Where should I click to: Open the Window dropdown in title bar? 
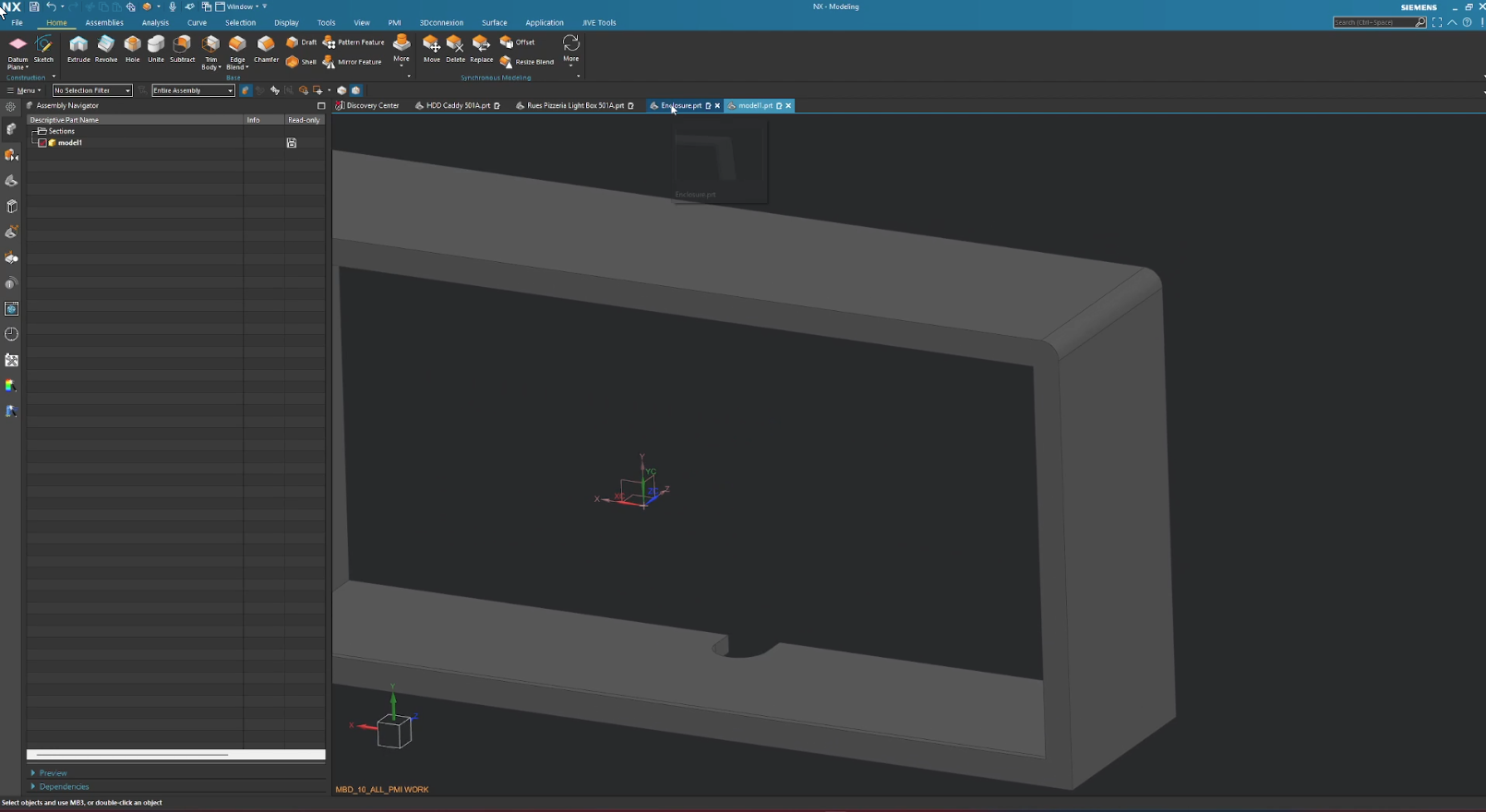[x=238, y=6]
